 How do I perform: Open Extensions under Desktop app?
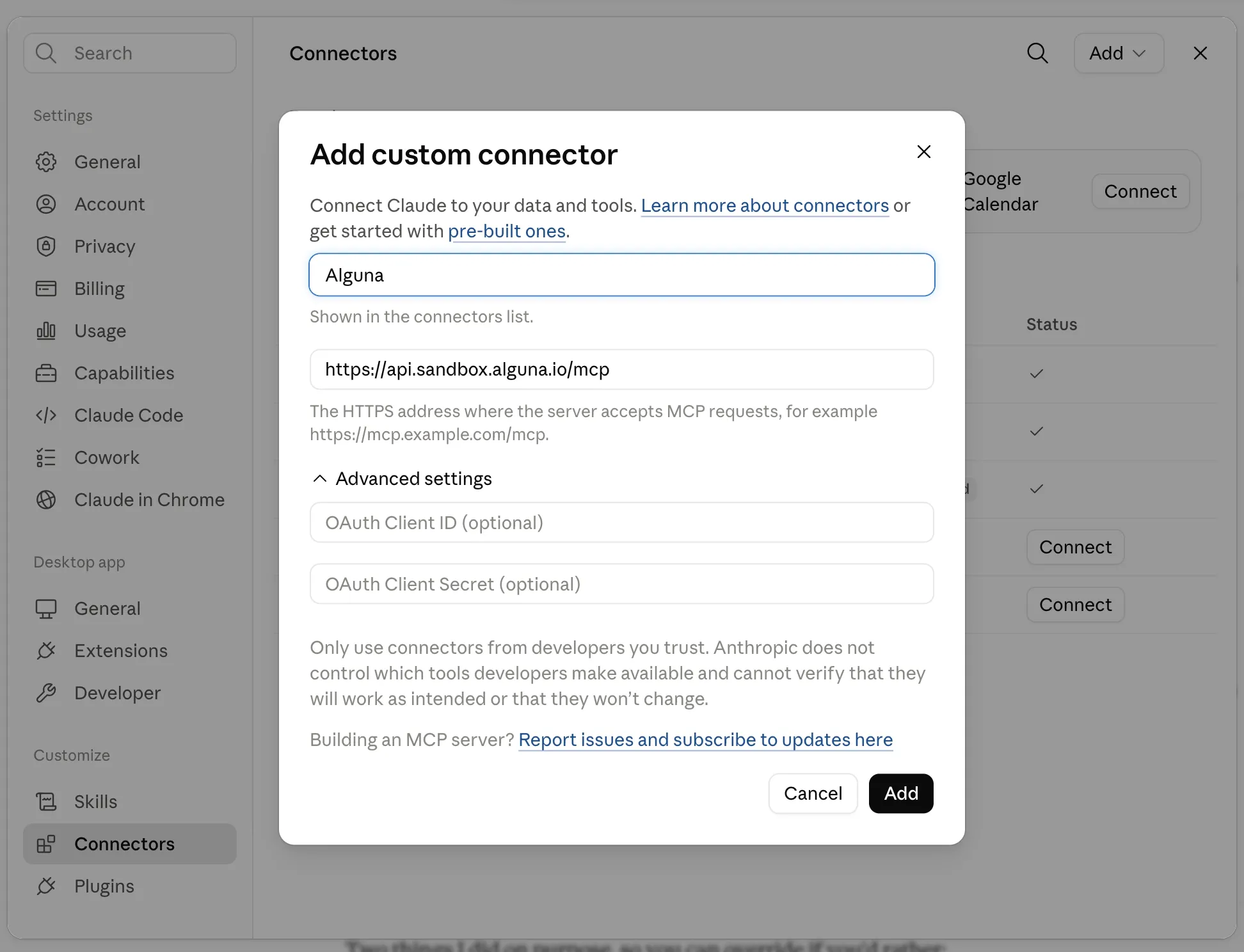(x=130, y=651)
